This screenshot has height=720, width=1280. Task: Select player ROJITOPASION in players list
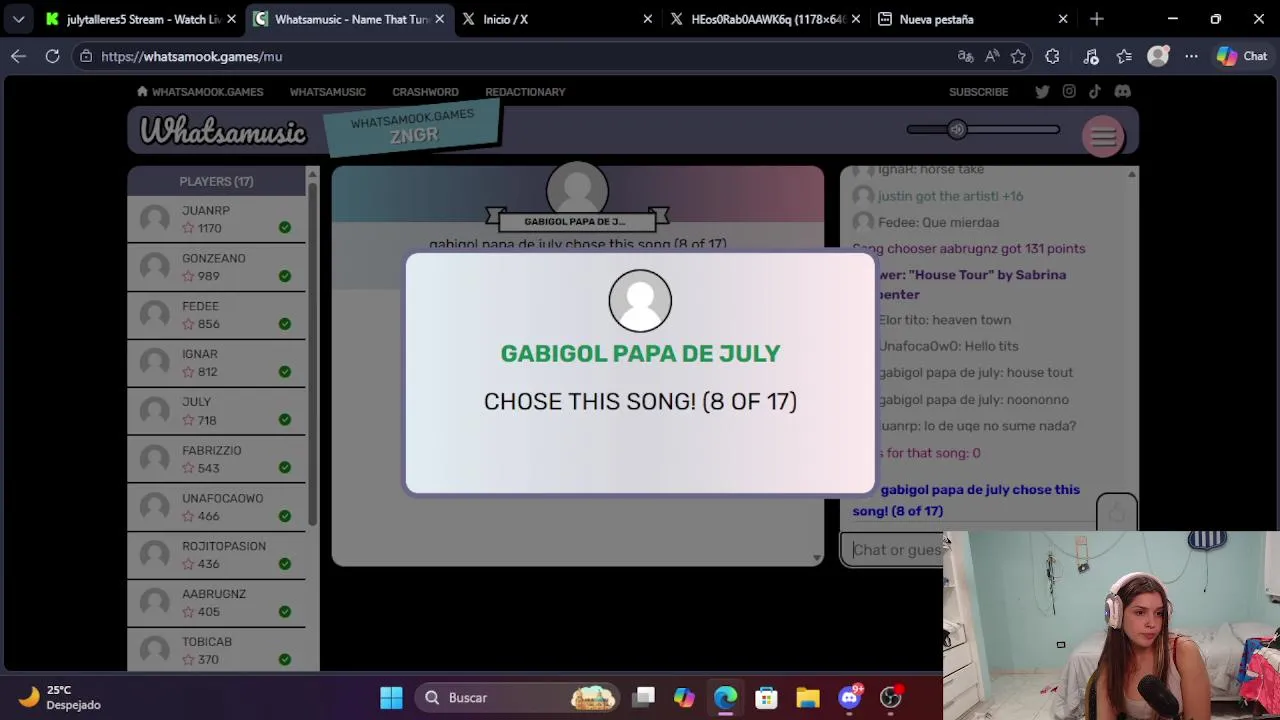click(216, 555)
